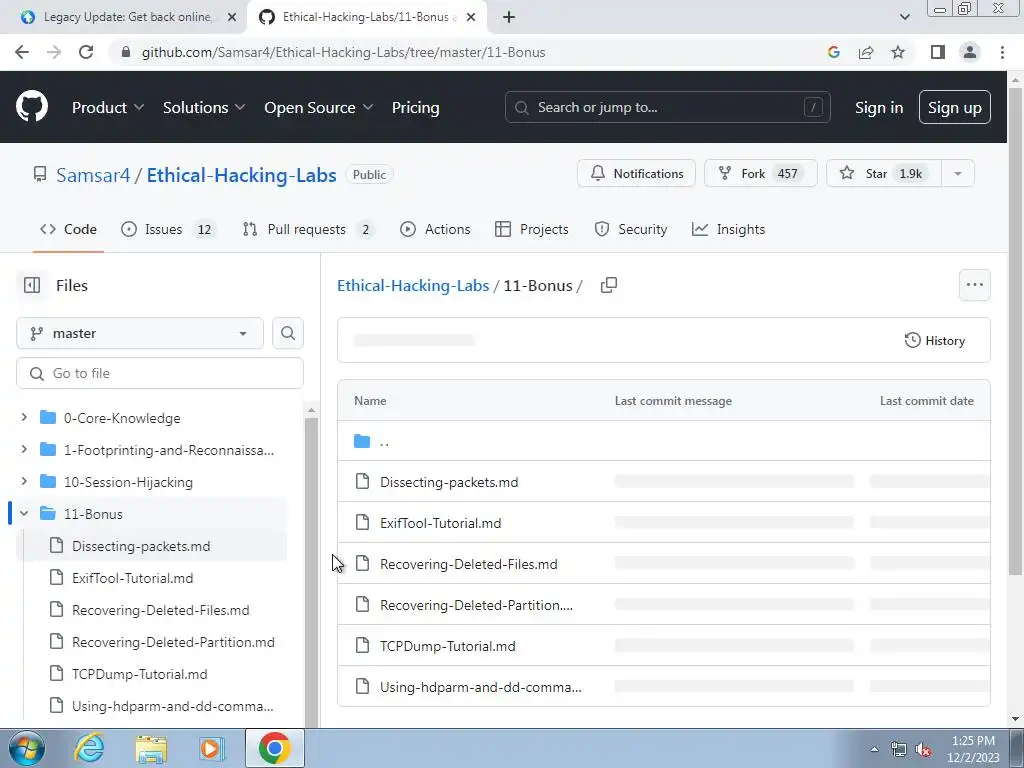Screen dimensions: 1024x768
Task: Open Using-hdparm-and-dd-comma... in the file table
Action: [481, 687]
